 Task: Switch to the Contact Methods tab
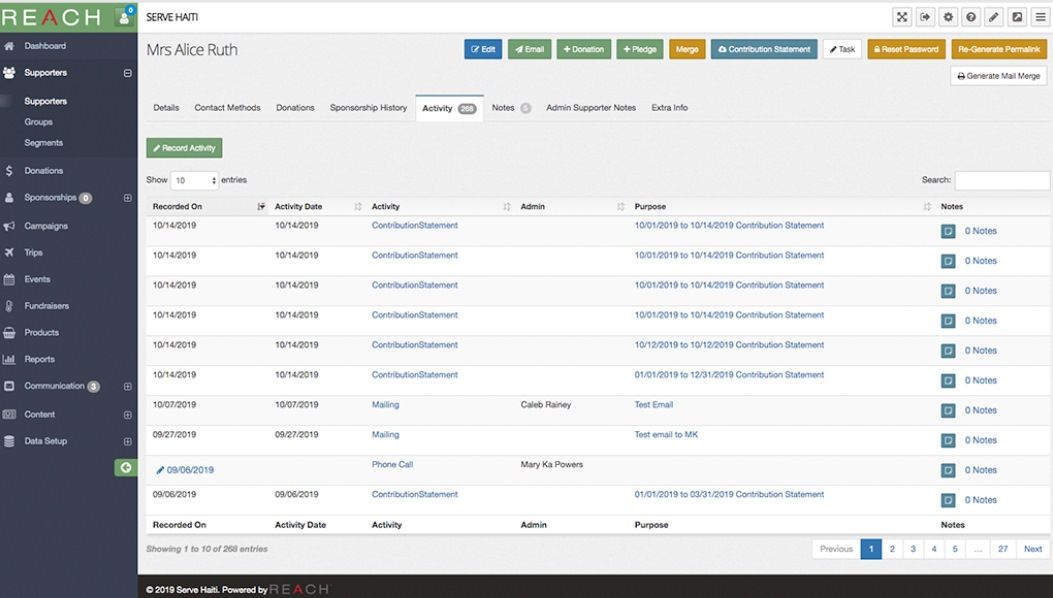(x=228, y=108)
